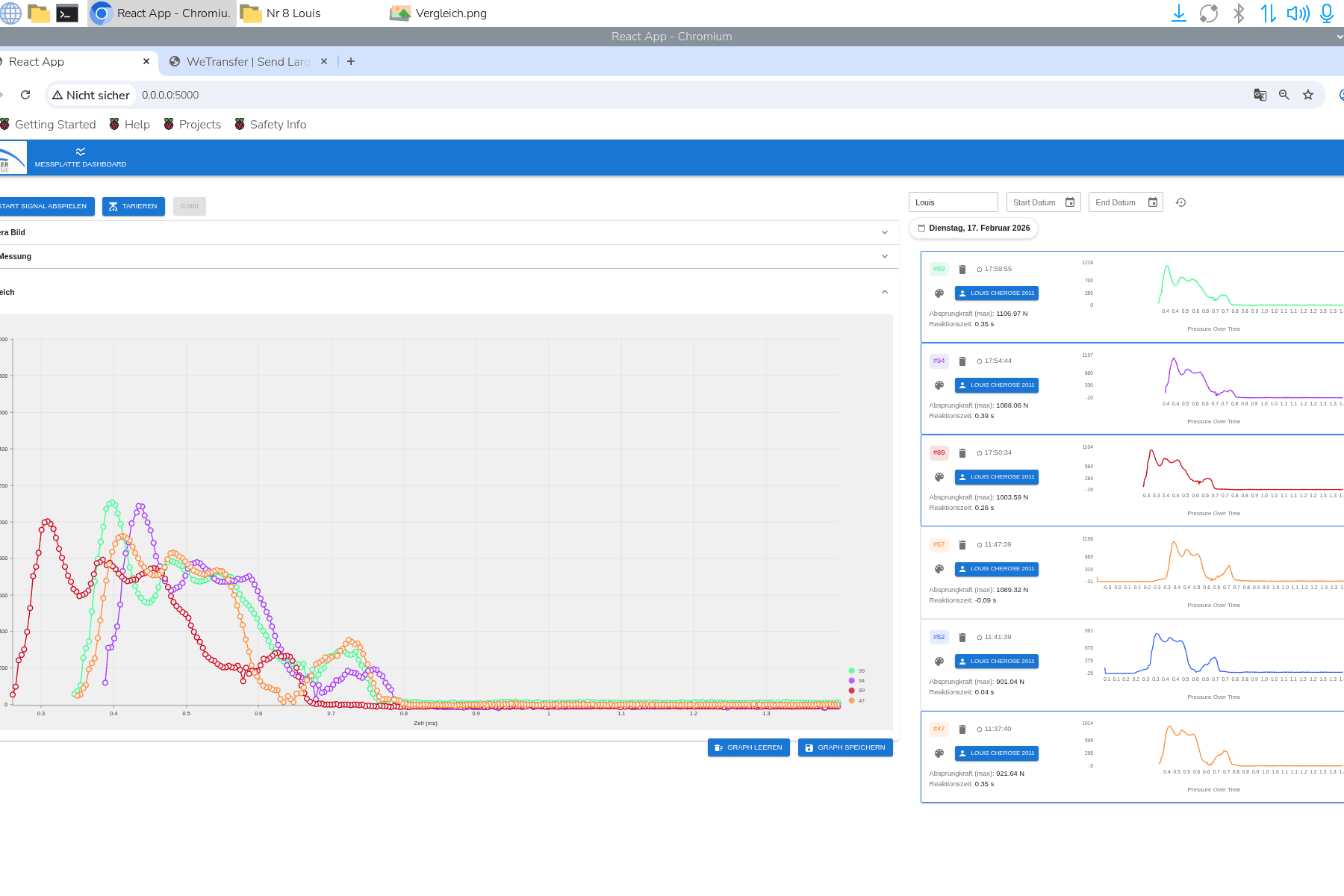Toggle series 99 in chart legend
1344x896 pixels.
click(x=856, y=671)
